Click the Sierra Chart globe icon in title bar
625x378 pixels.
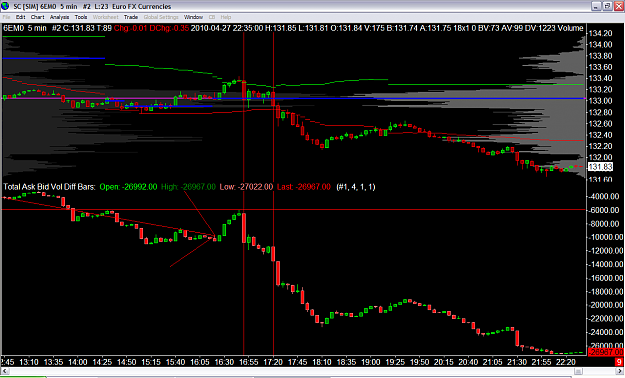tap(5, 6)
